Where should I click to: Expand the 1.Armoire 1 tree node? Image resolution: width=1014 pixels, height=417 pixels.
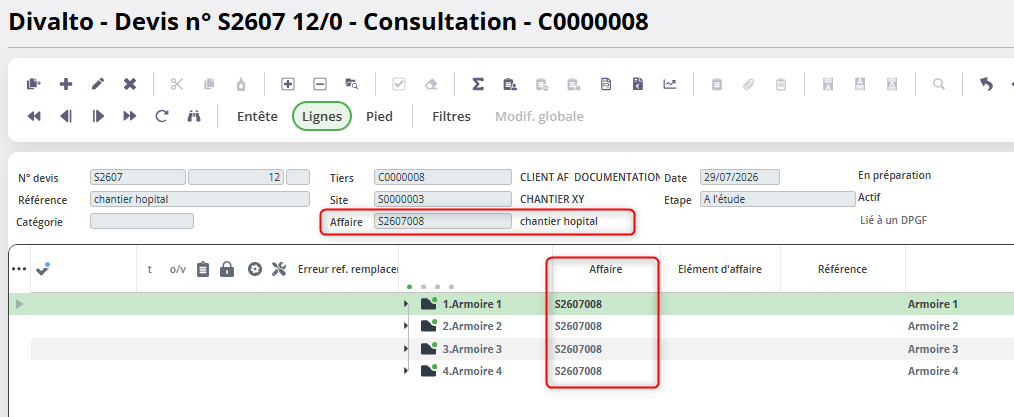pyautogui.click(x=406, y=304)
